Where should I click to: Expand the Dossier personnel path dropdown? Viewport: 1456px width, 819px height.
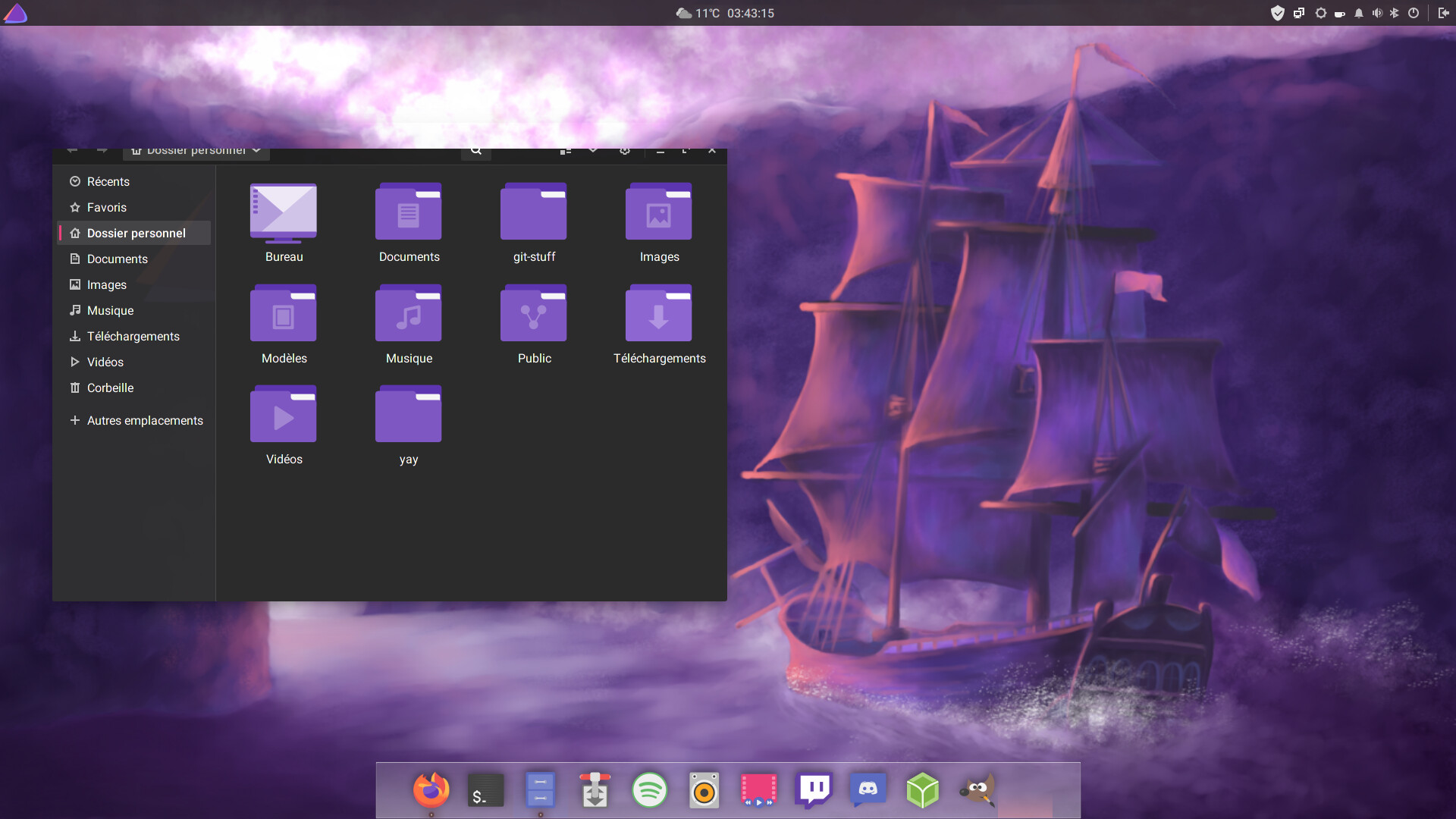196,152
